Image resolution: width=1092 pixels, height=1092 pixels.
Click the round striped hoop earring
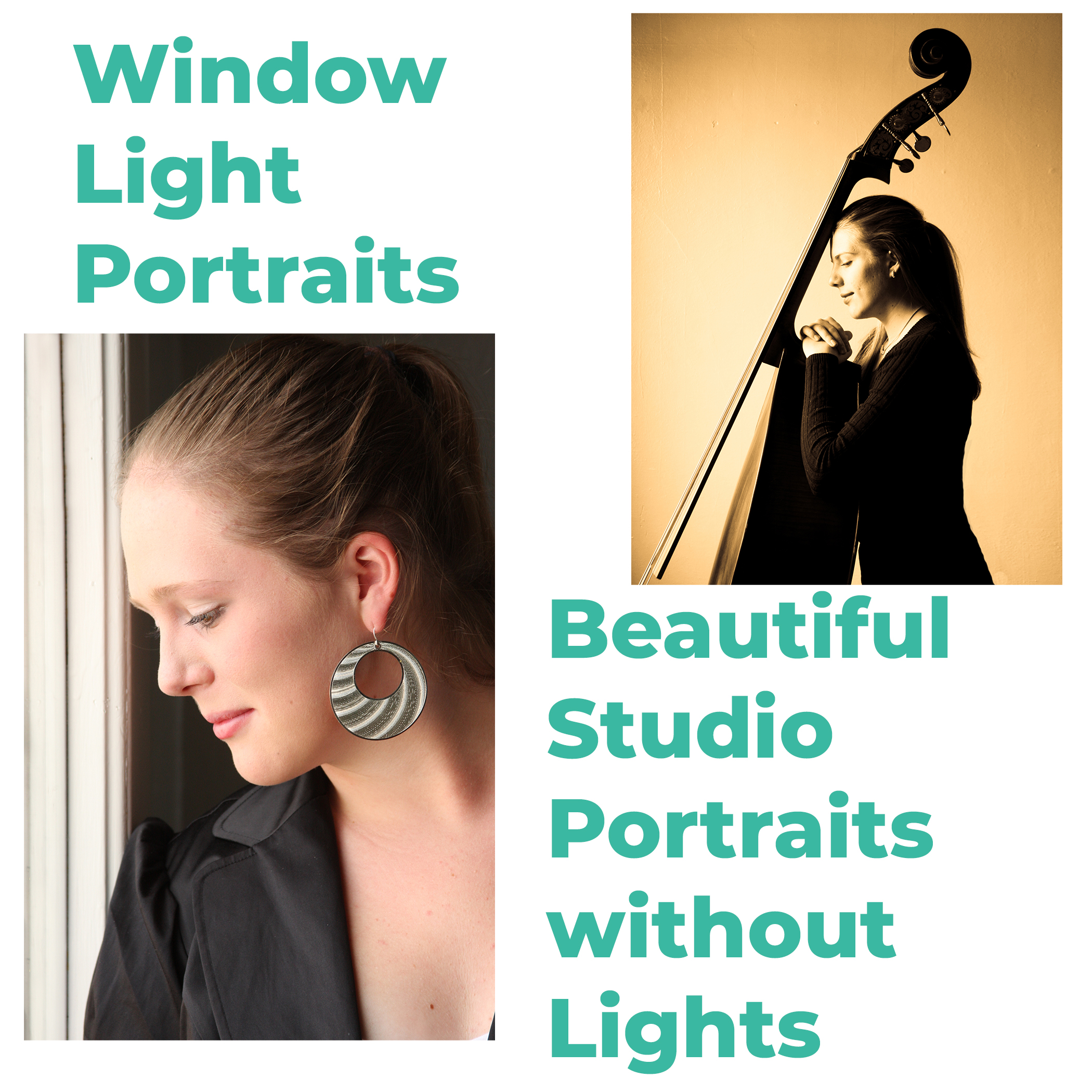tap(378, 690)
